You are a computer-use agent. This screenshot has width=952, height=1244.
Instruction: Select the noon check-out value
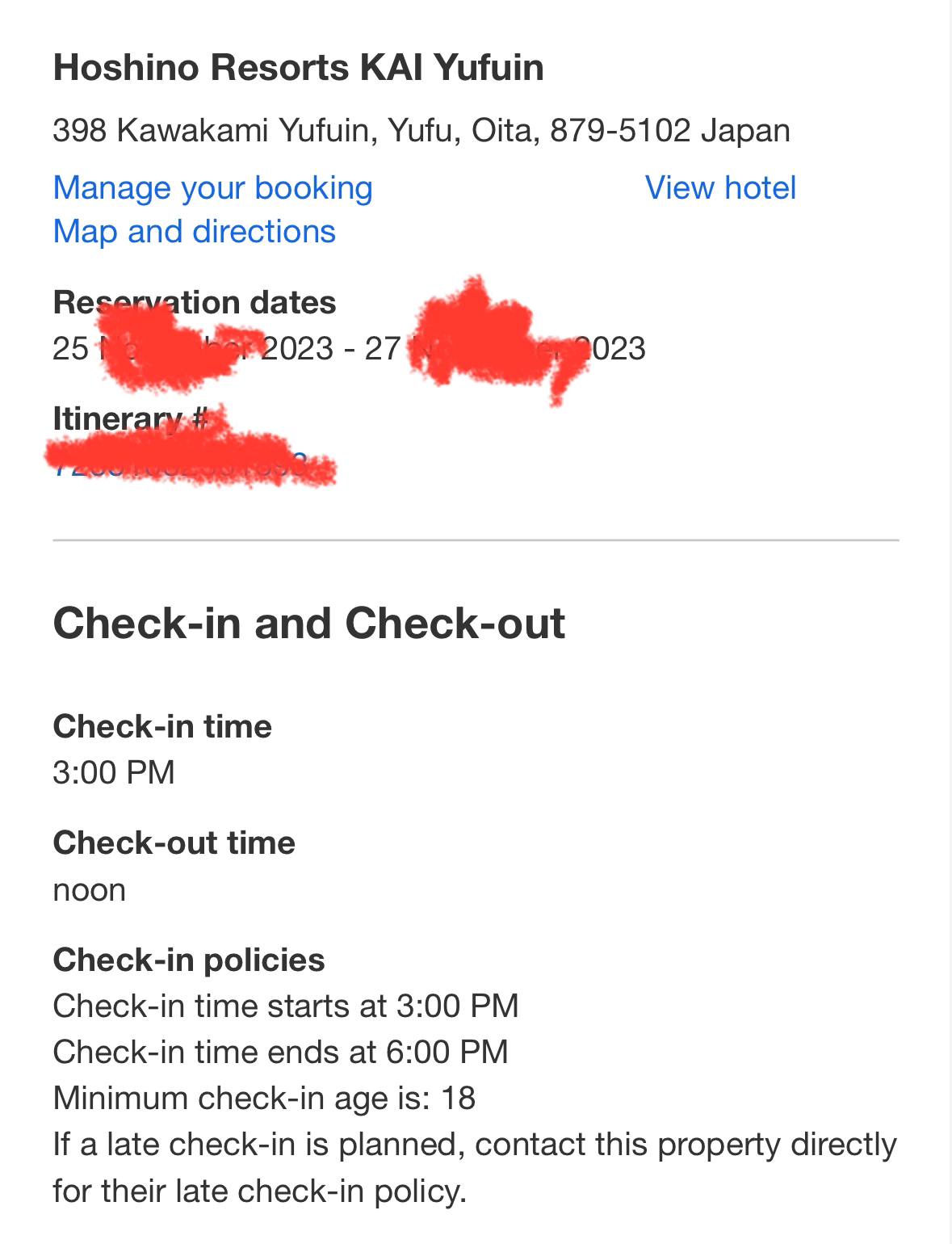pos(89,890)
